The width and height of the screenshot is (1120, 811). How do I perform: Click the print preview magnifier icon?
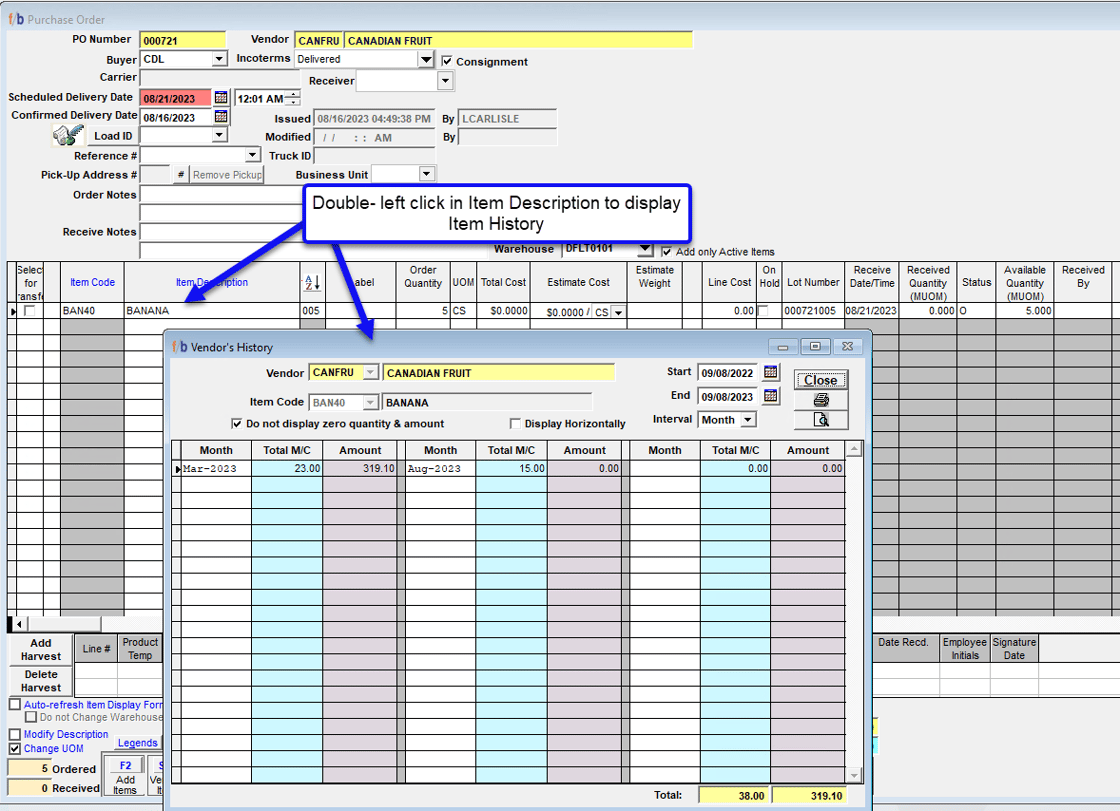[x=821, y=420]
